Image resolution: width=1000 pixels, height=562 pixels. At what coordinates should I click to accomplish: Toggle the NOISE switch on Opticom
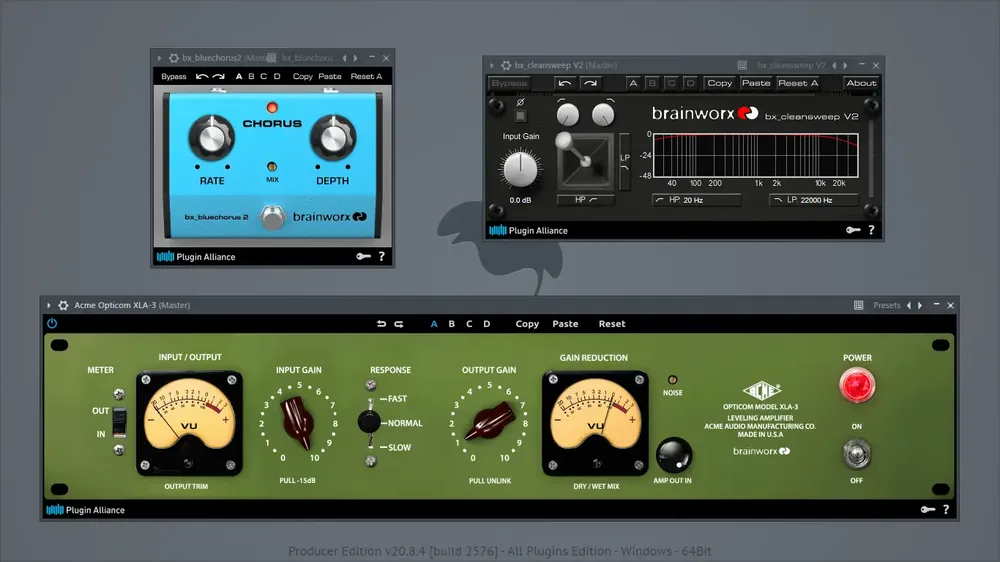click(x=672, y=380)
